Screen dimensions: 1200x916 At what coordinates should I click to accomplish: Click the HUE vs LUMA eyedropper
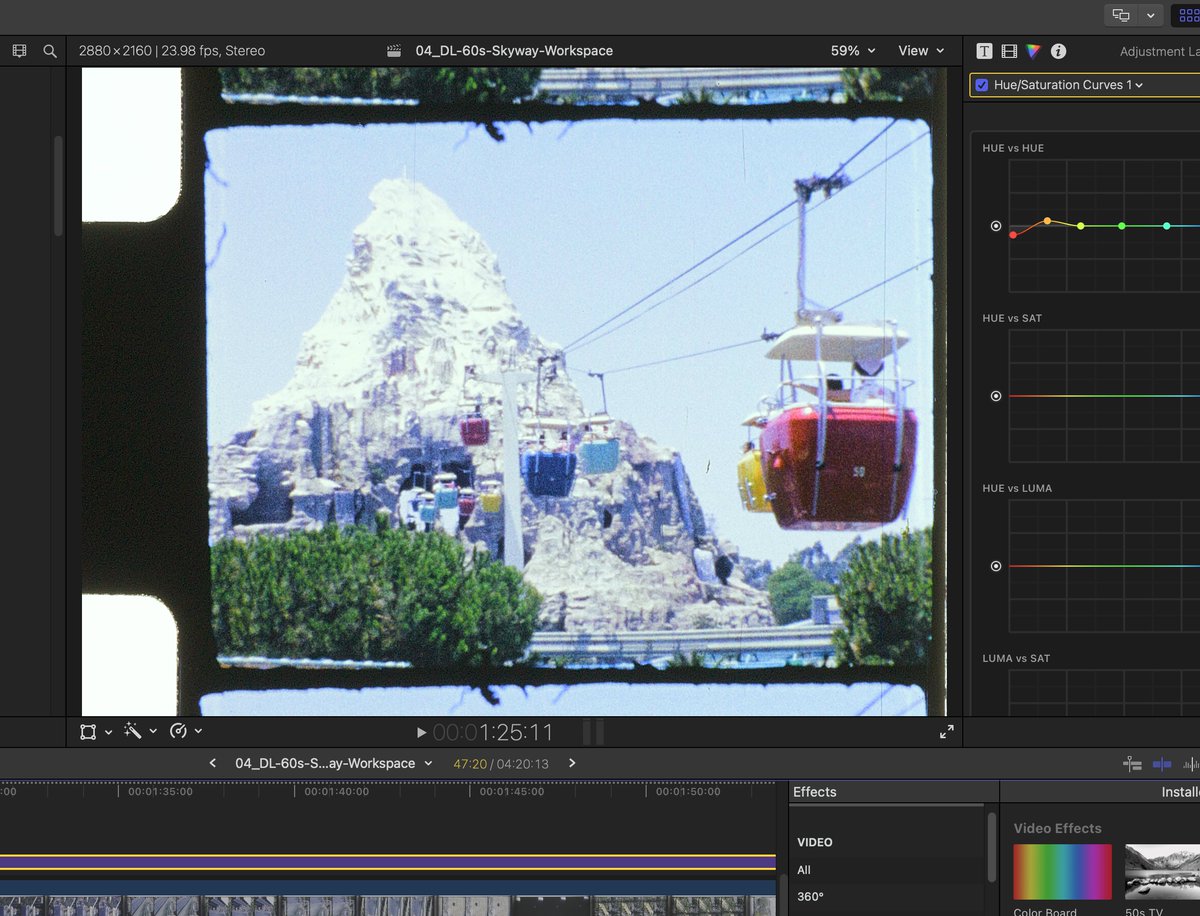tap(996, 566)
